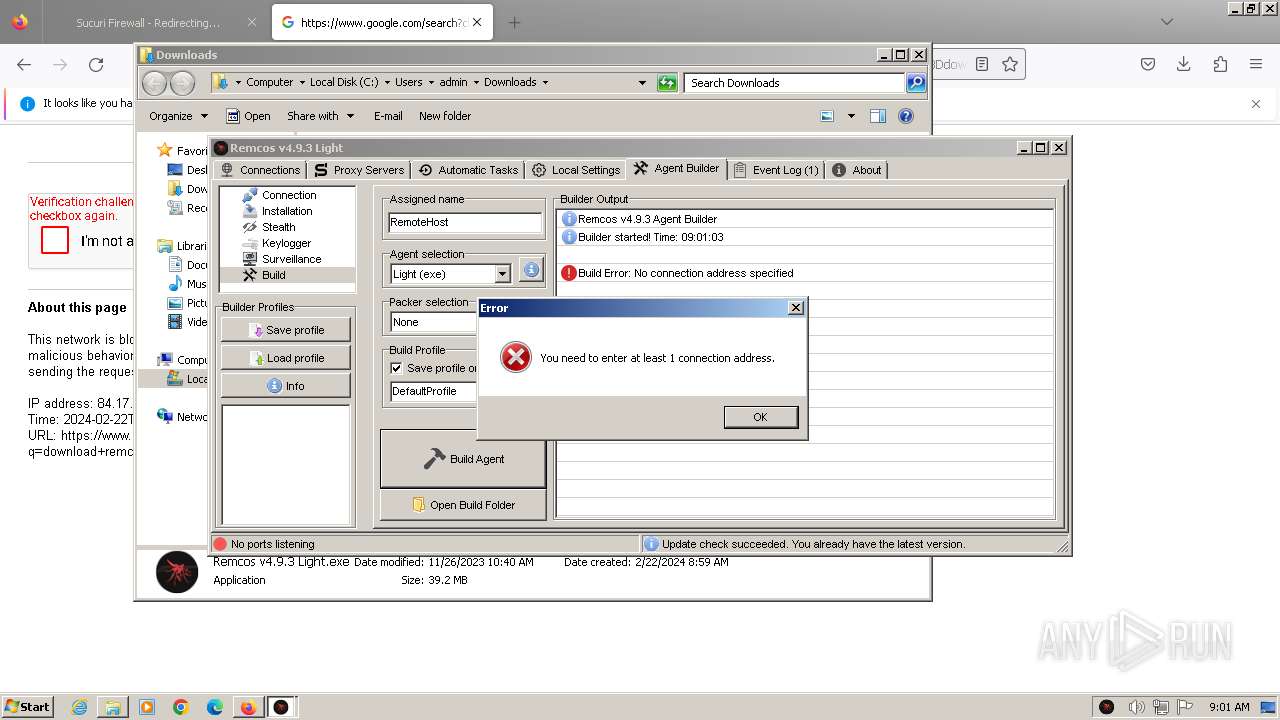
Task: Open the Agent selection dropdown
Action: pos(502,274)
